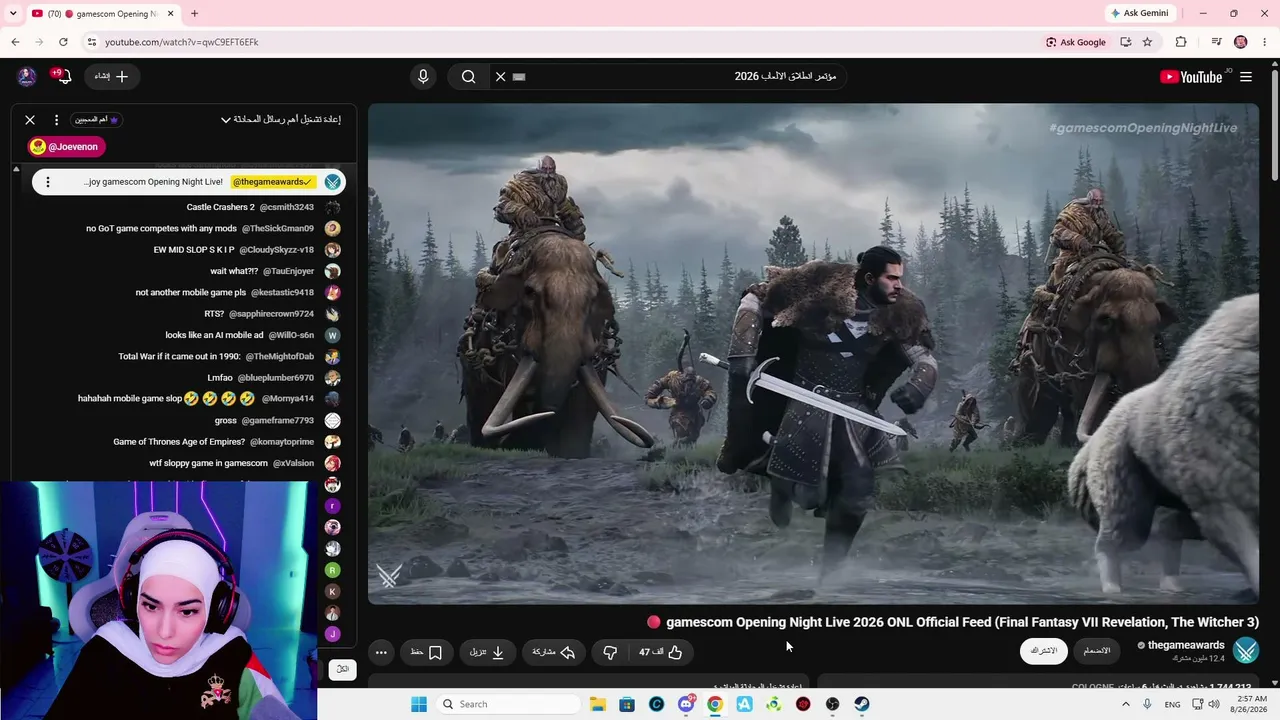
Task: Clear the YouTube search box with the X
Action: coord(501,77)
